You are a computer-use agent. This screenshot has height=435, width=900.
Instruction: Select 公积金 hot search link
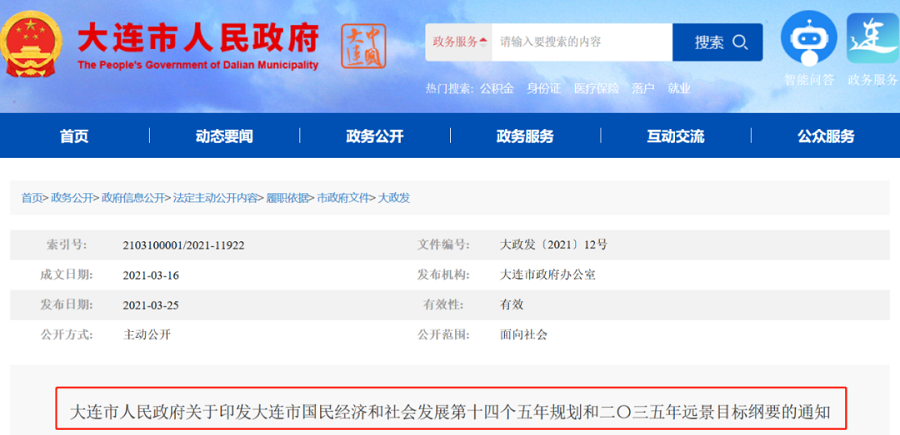pyautogui.click(x=496, y=88)
